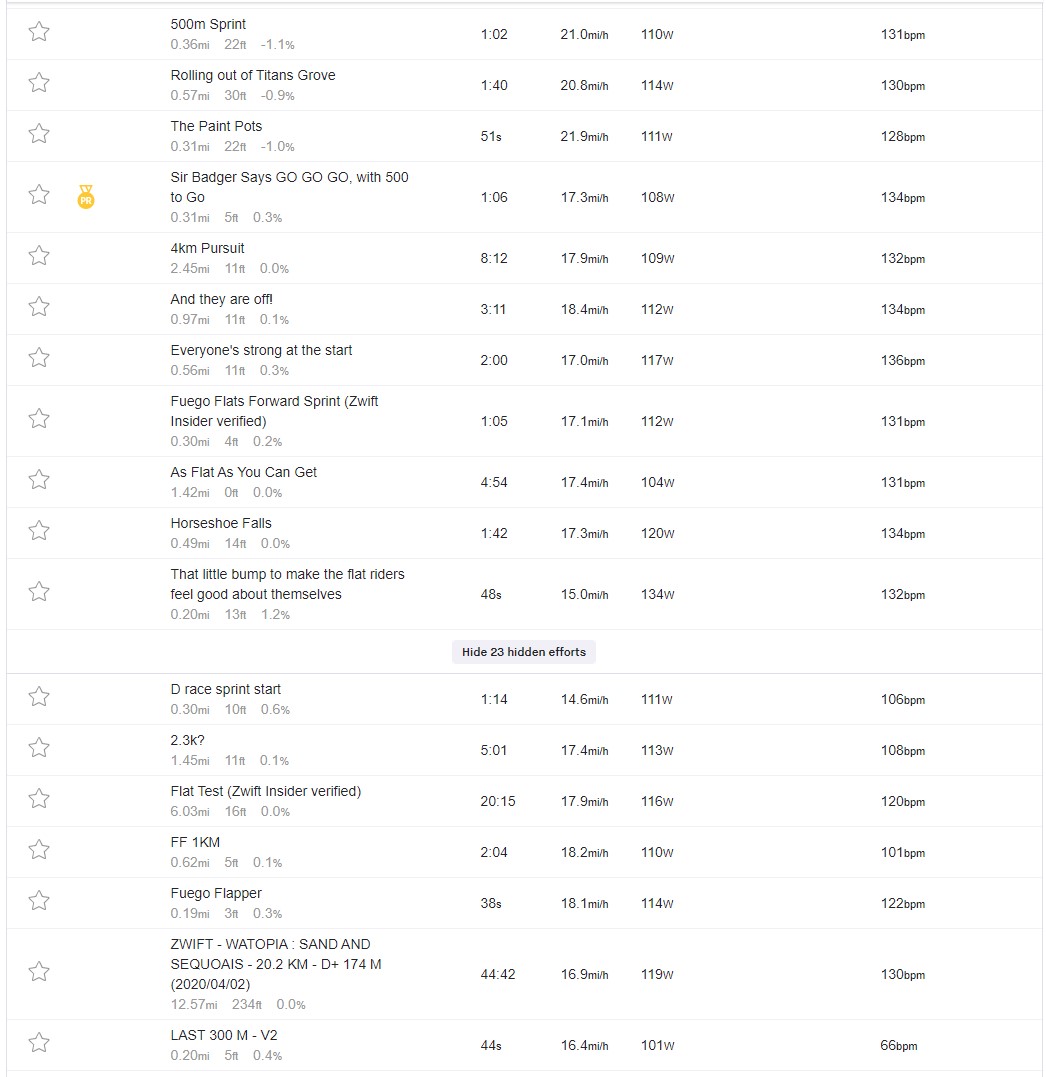Open Fuego Flats Forward Sprint segment
The width and height of the screenshot is (1046, 1077).
coord(274,411)
